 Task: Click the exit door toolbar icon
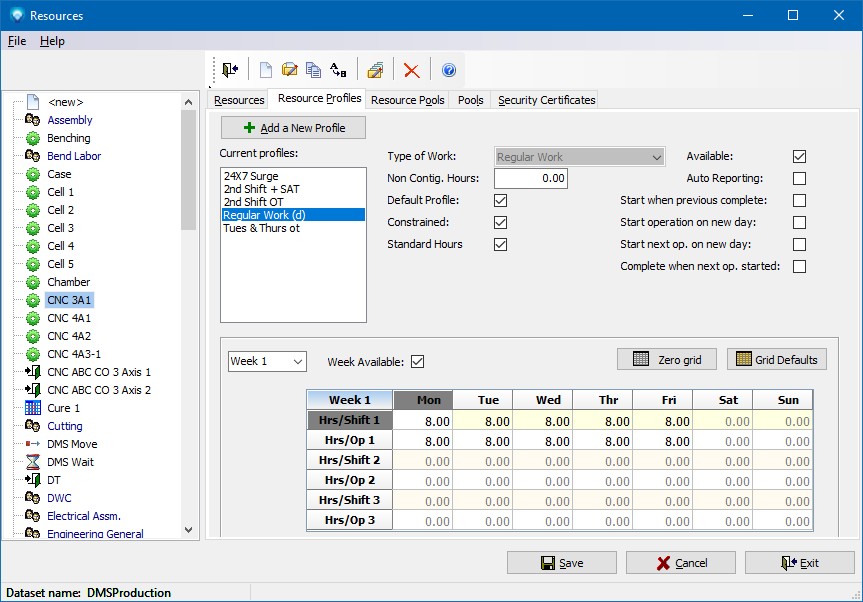231,70
